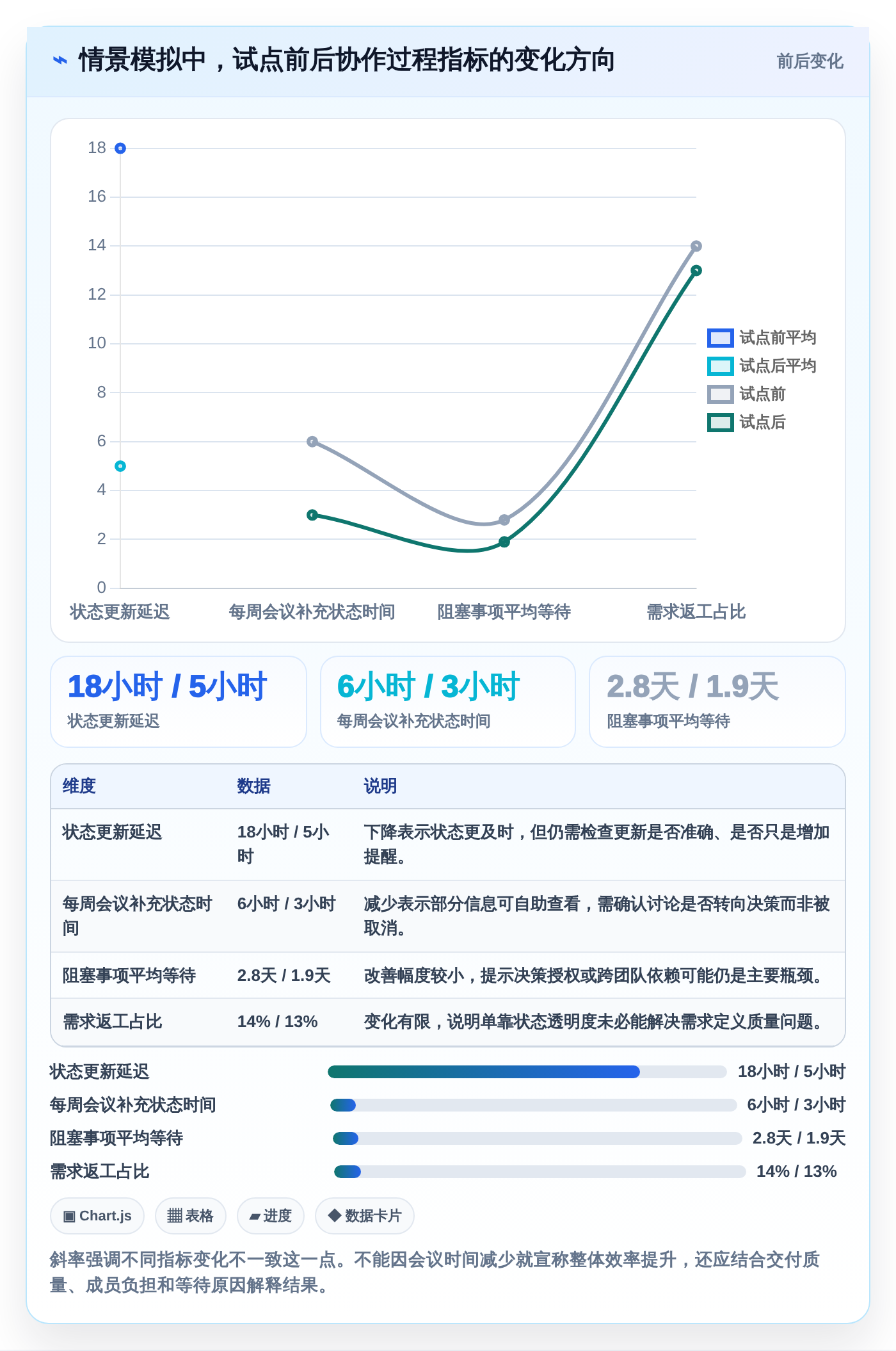This screenshot has width=896, height=1351.
Task: Click the 状态更新延迟 x-axis label
Action: 120,612
